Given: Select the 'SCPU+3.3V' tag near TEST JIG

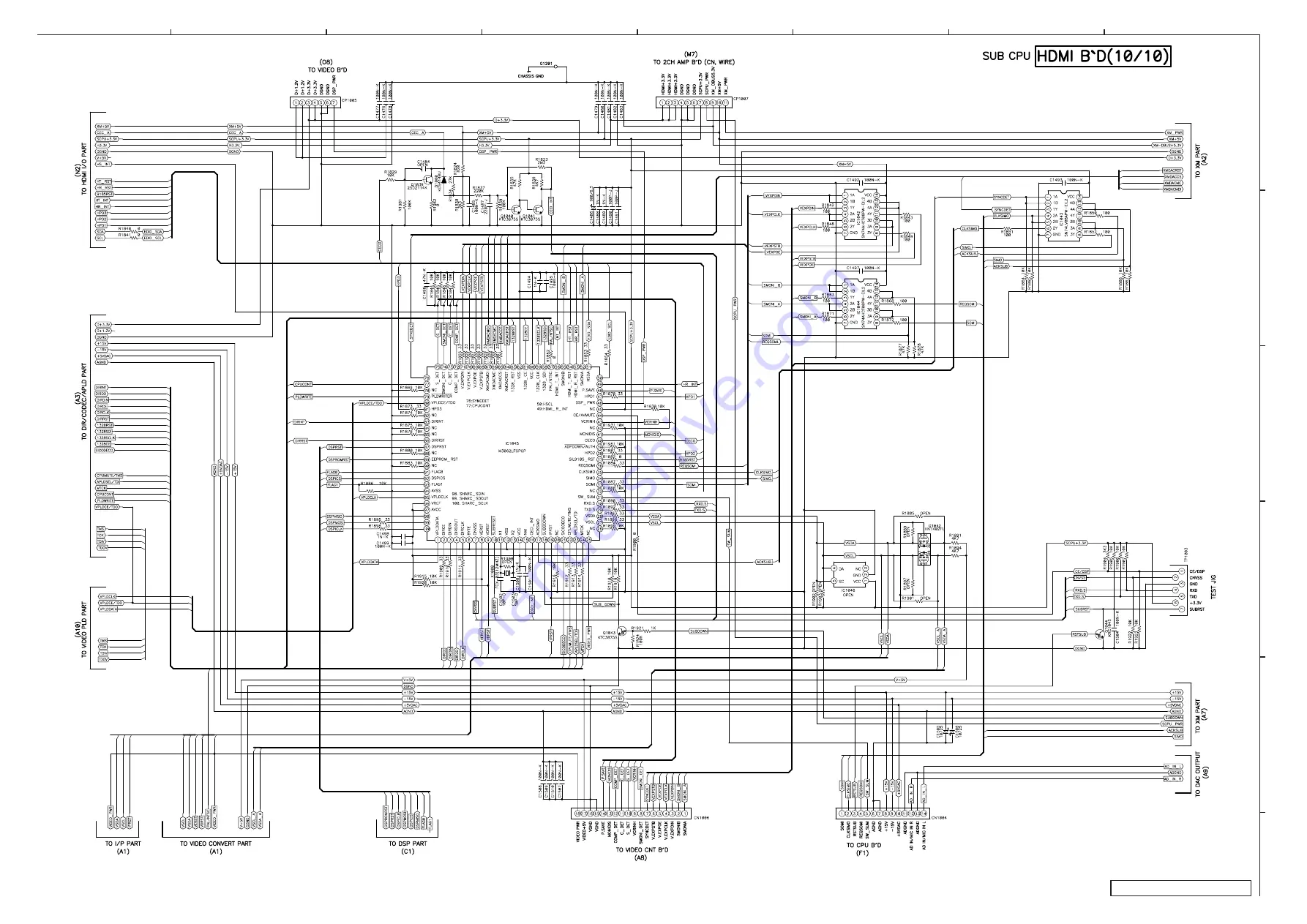Looking at the screenshot, I should (1076, 543).
